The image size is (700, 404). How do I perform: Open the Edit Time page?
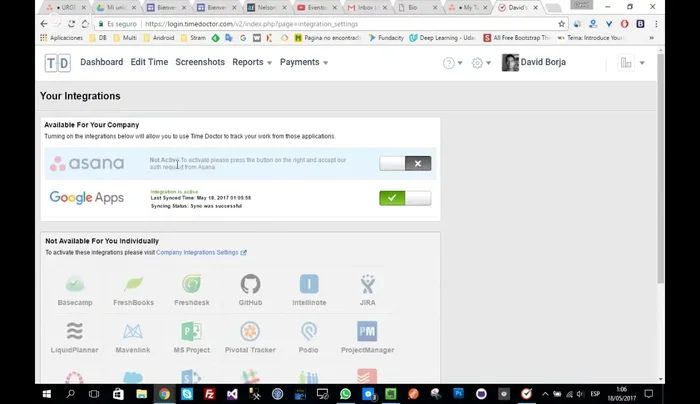pyautogui.click(x=149, y=62)
